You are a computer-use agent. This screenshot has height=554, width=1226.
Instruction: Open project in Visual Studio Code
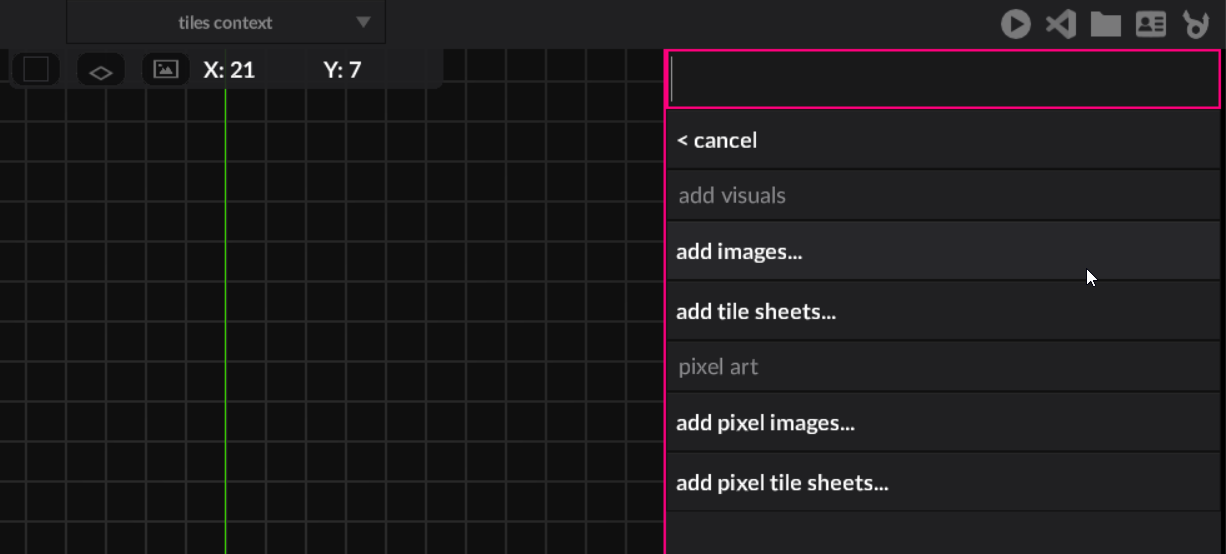pos(1061,24)
